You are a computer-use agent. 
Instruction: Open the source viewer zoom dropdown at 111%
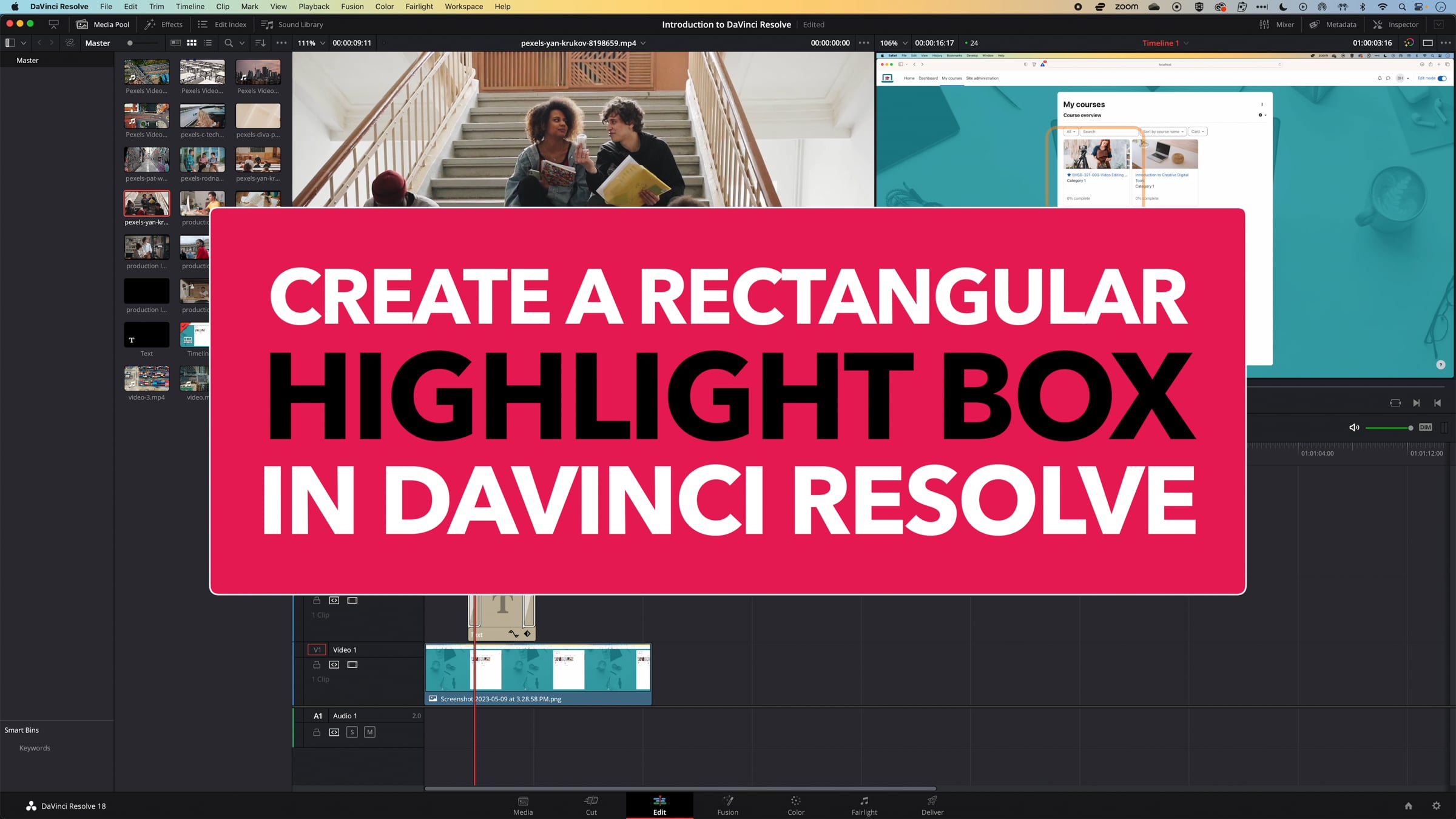(x=311, y=43)
